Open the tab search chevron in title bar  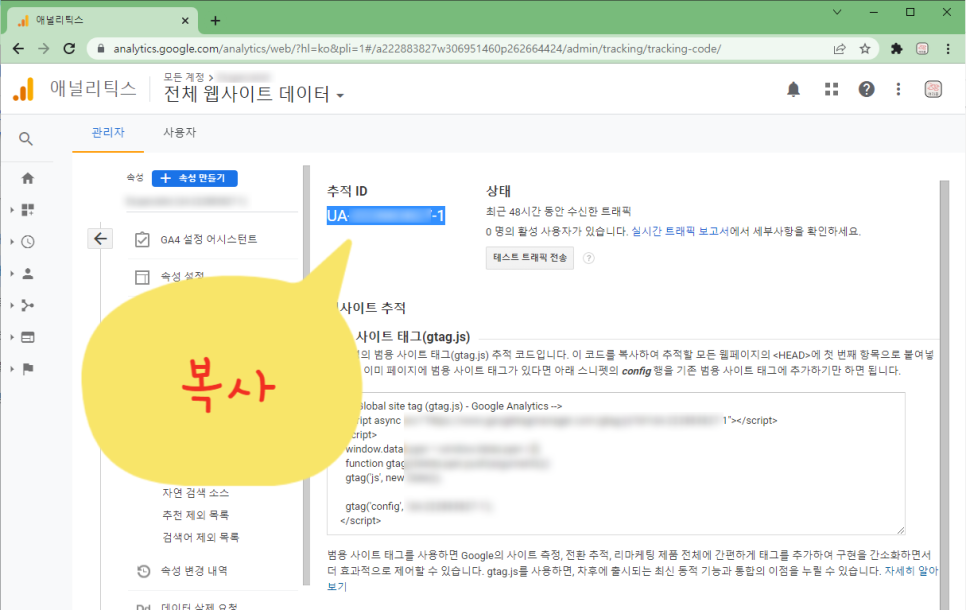pos(837,12)
